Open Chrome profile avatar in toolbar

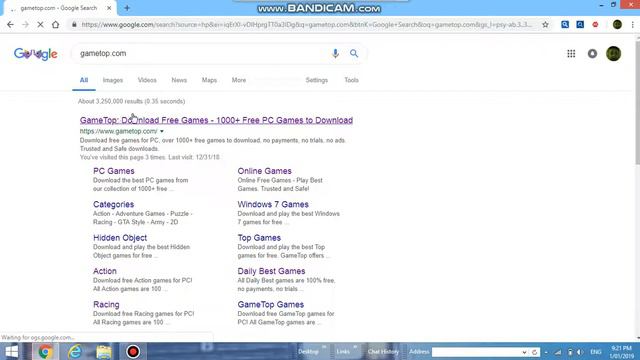pos(617,24)
